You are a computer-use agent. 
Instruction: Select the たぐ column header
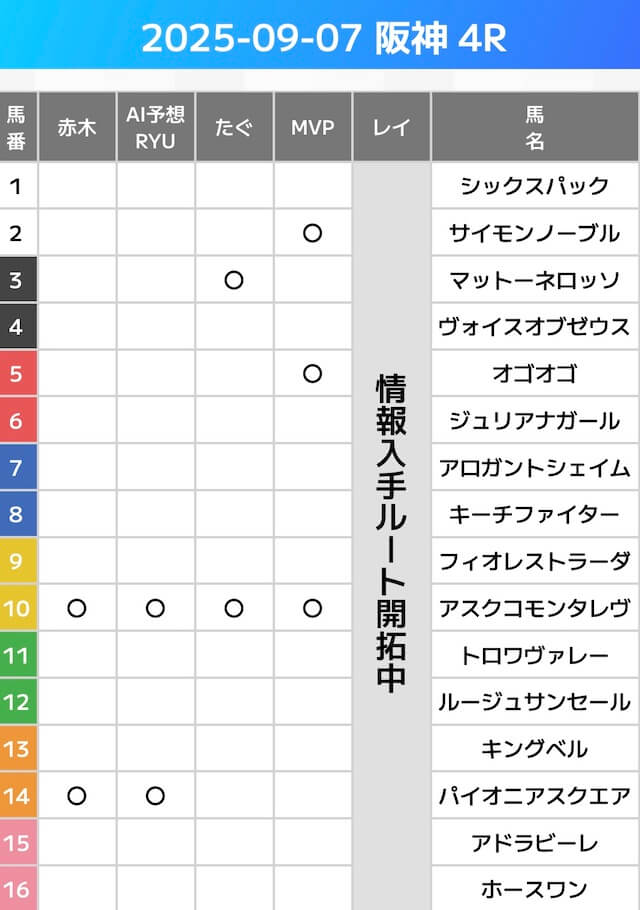point(234,127)
